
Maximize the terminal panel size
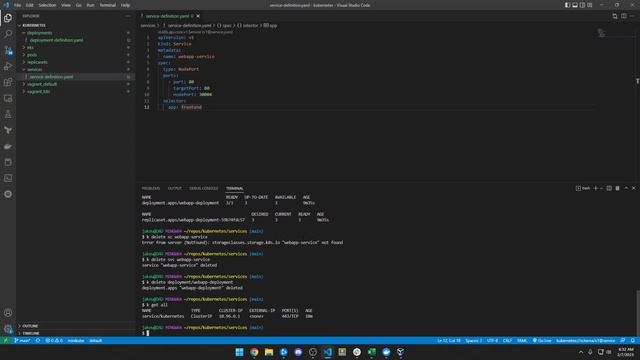click(x=626, y=188)
